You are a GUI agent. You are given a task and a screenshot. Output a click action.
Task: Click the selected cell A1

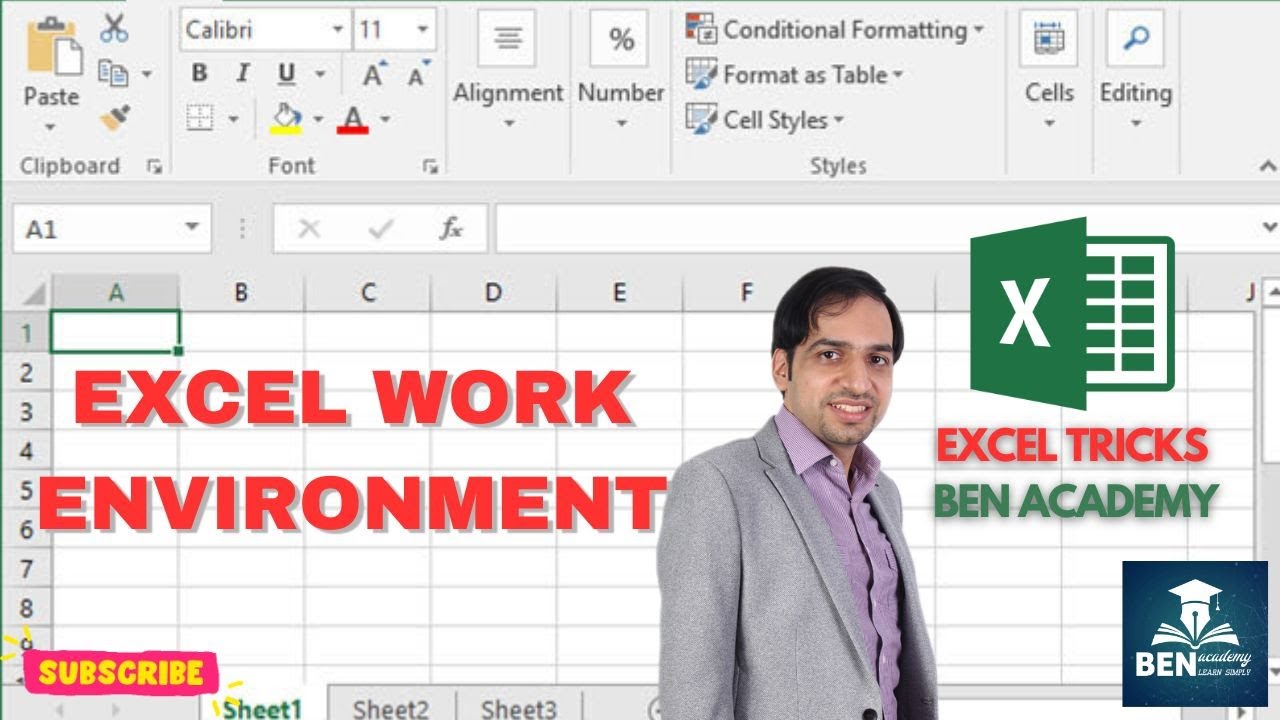click(116, 332)
